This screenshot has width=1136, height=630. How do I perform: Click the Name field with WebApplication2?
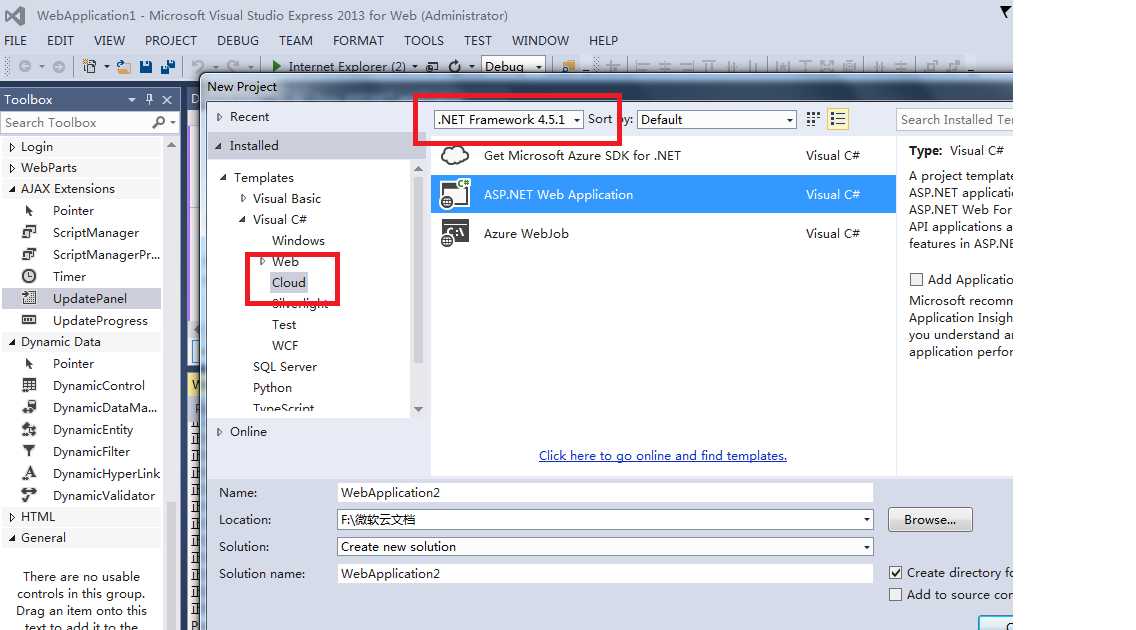605,492
